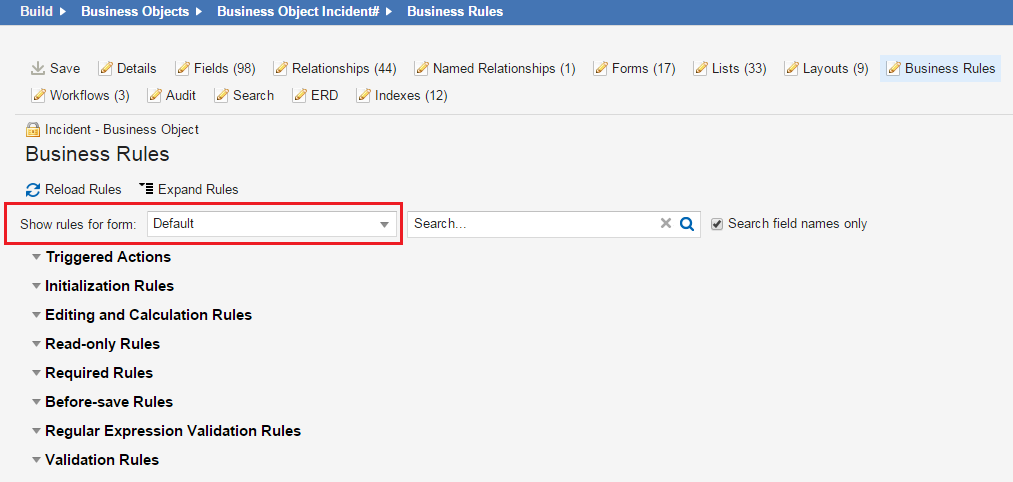Viewport: 1013px width, 482px height.
Task: Expand Regular Expression Validation Rules section
Action: point(37,431)
